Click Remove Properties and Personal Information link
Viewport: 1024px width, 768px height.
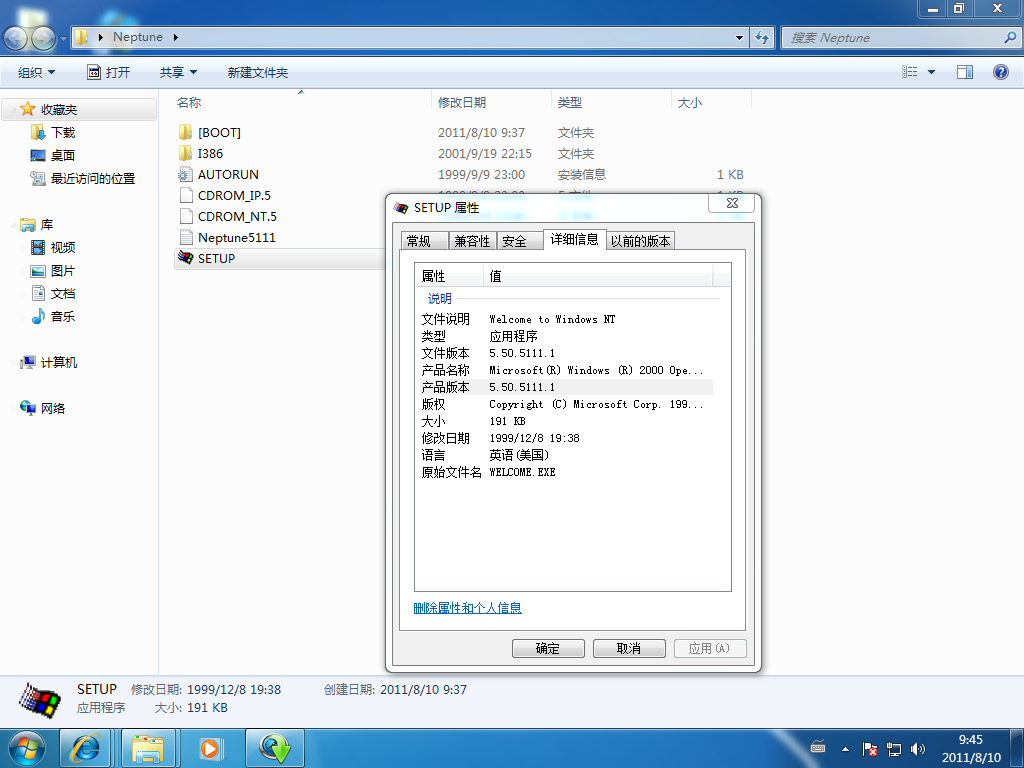click(x=468, y=608)
